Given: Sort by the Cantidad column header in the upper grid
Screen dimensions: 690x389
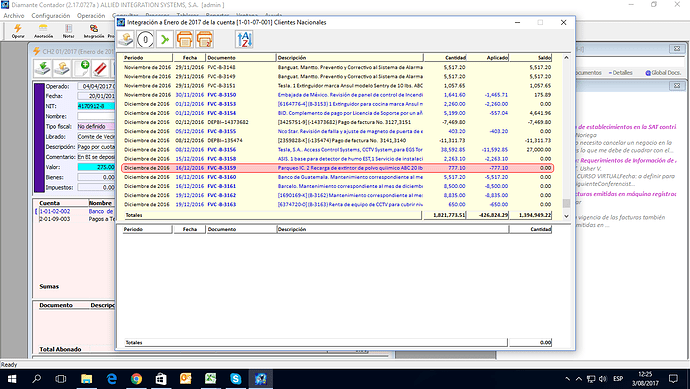Looking at the screenshot, I should (x=445, y=58).
